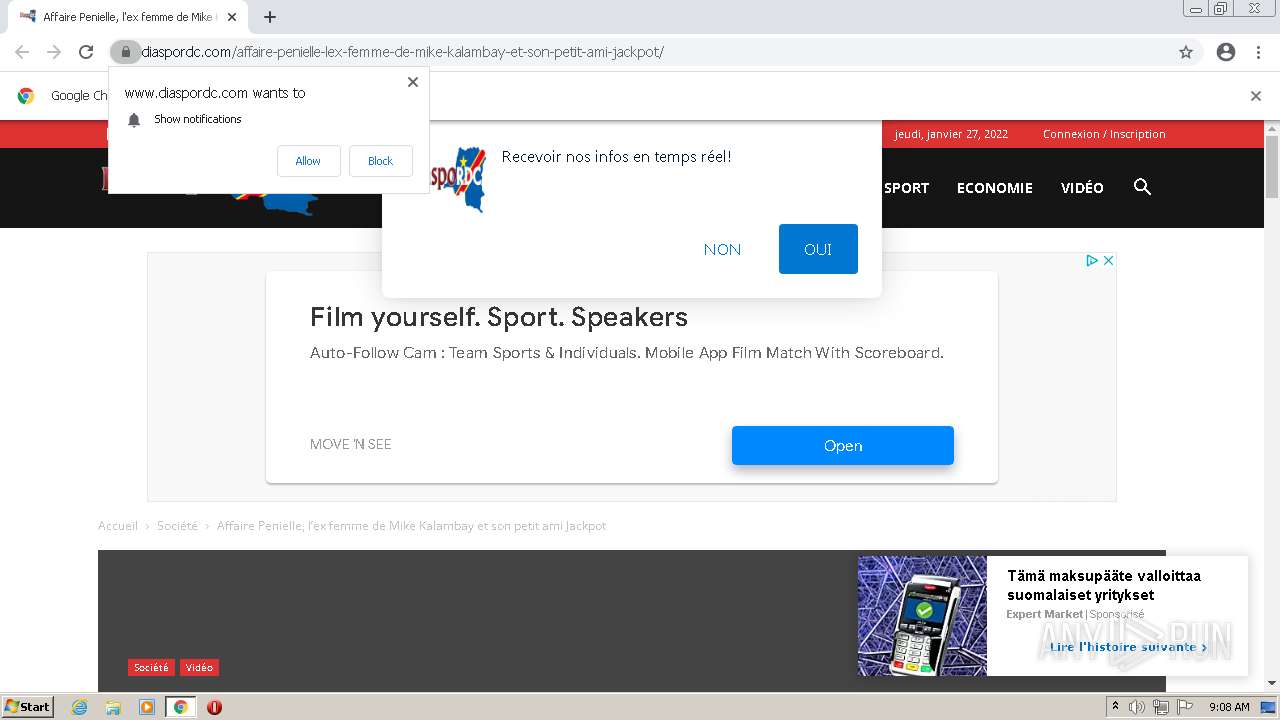The width and height of the screenshot is (1280, 720).
Task: Click the AdChoices triangle icon on the ad
Action: tap(1093, 260)
